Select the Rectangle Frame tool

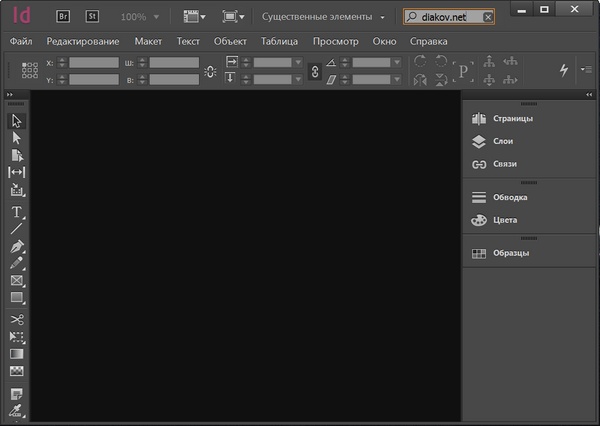[16, 280]
